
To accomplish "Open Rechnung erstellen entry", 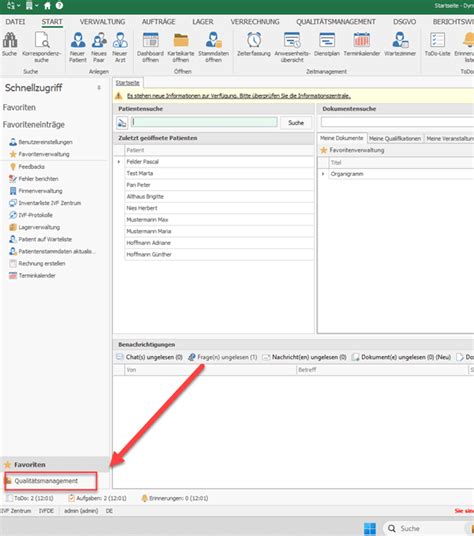I will click(x=37, y=264).
